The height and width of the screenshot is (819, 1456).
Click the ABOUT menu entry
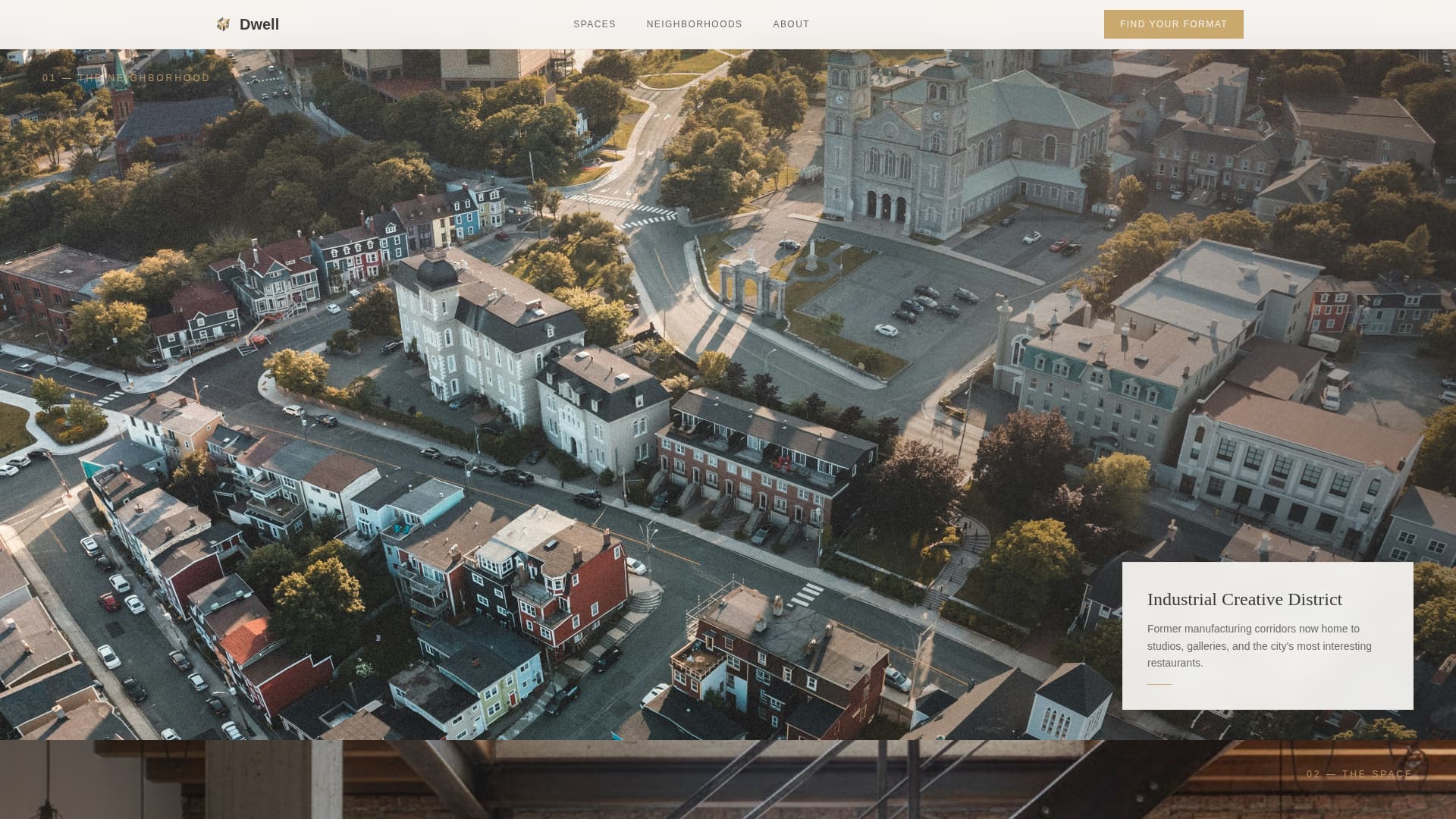point(790,24)
